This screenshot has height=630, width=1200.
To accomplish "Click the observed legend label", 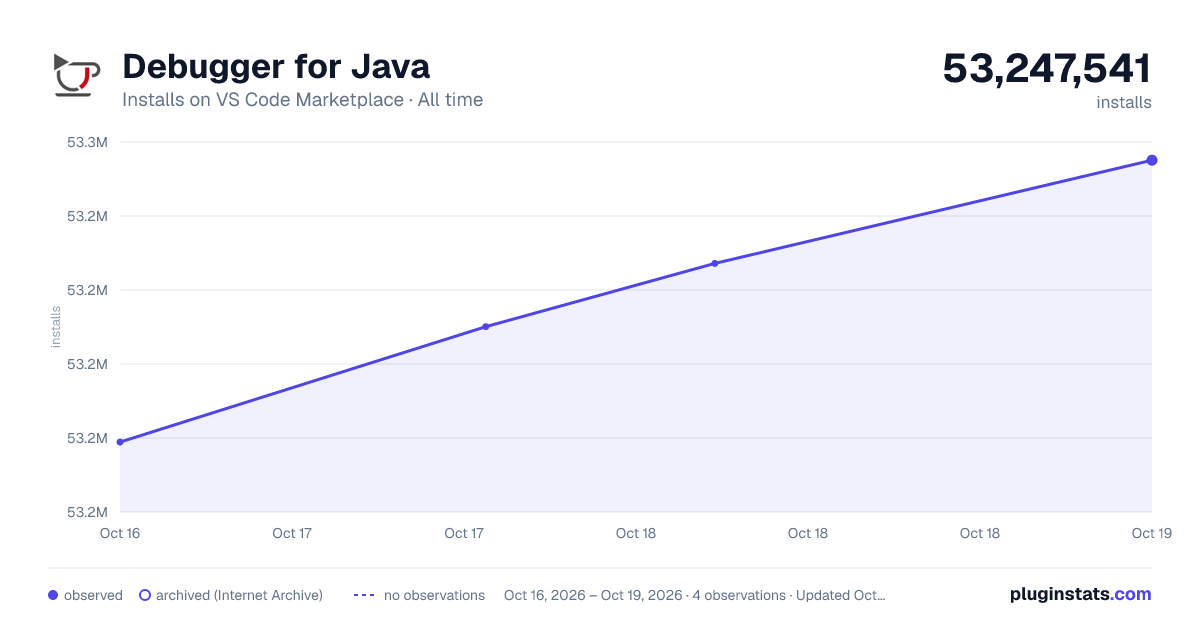I will [93, 595].
